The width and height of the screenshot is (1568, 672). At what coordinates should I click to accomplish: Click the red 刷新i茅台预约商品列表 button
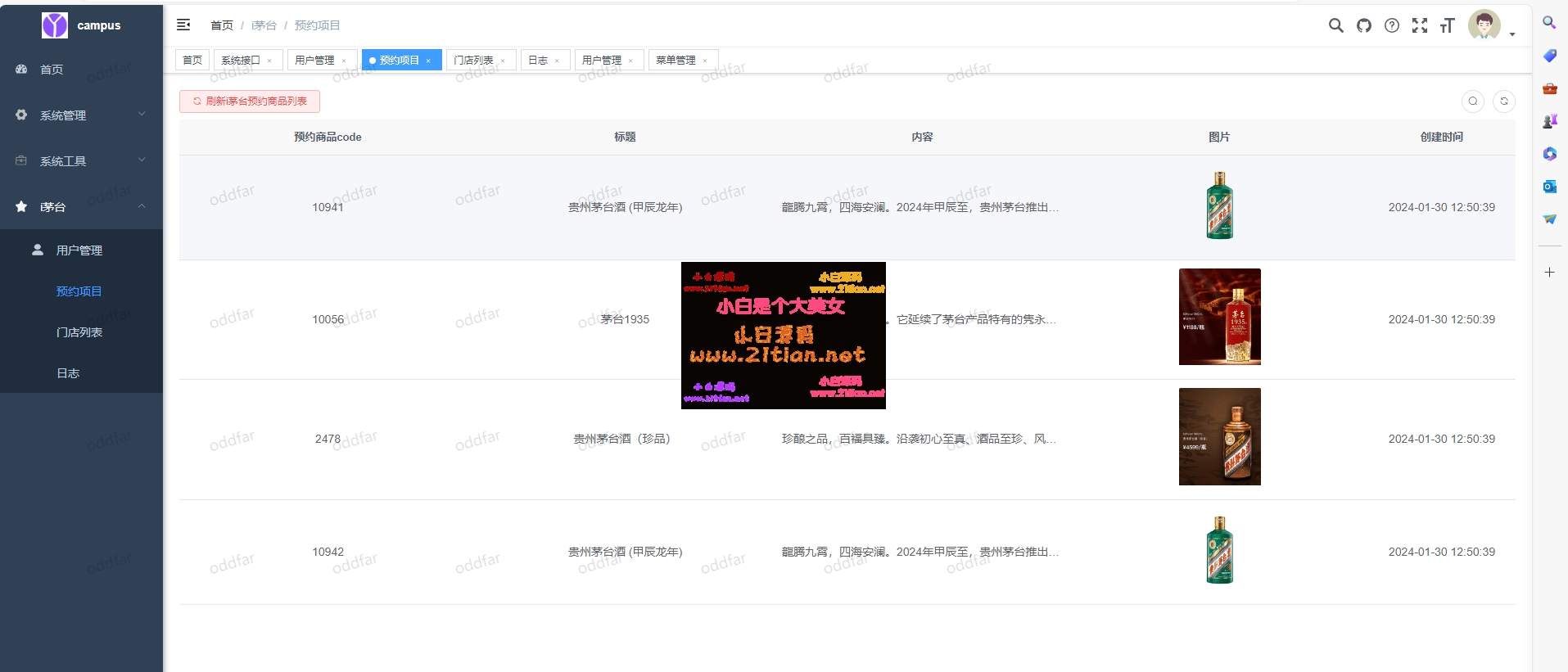click(250, 101)
